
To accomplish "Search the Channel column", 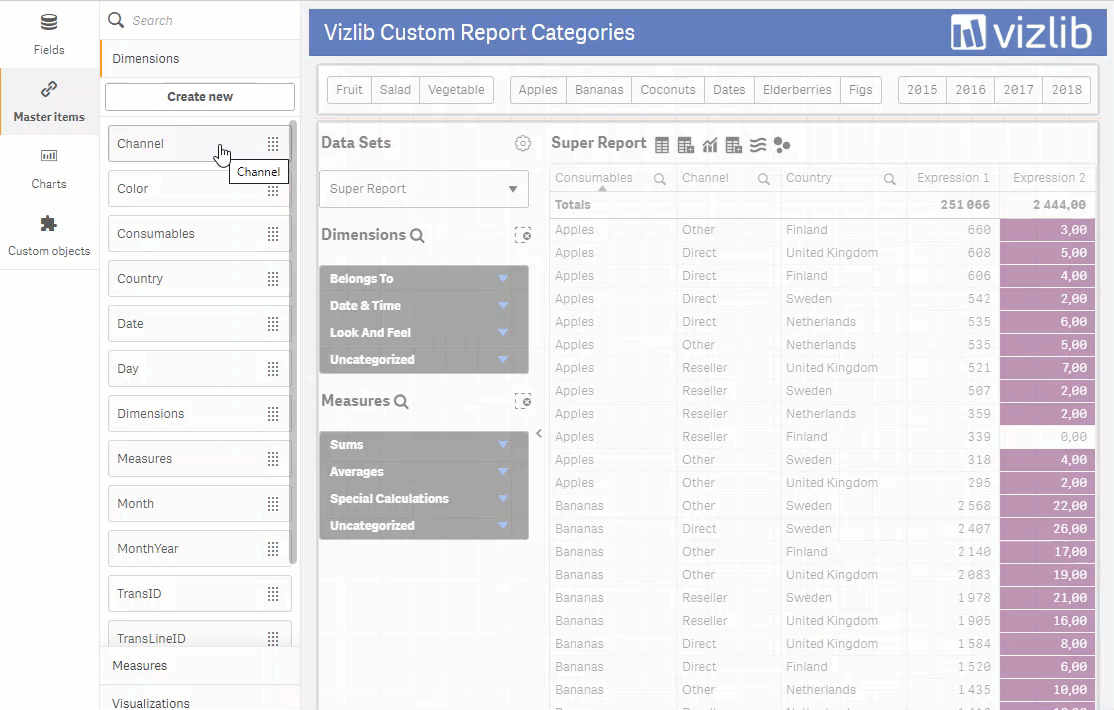I will [x=764, y=179].
